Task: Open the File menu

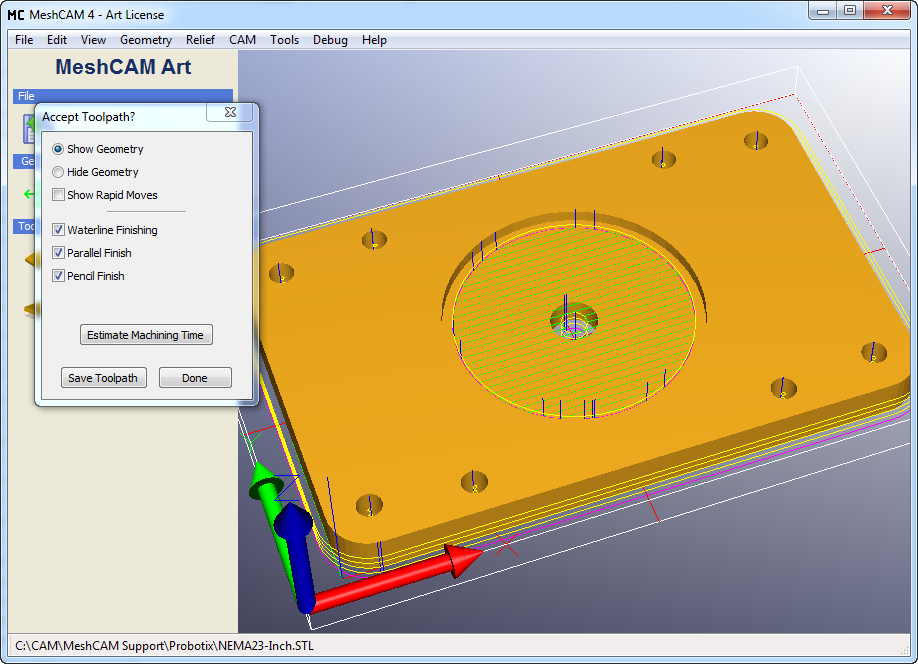Action: coord(24,40)
